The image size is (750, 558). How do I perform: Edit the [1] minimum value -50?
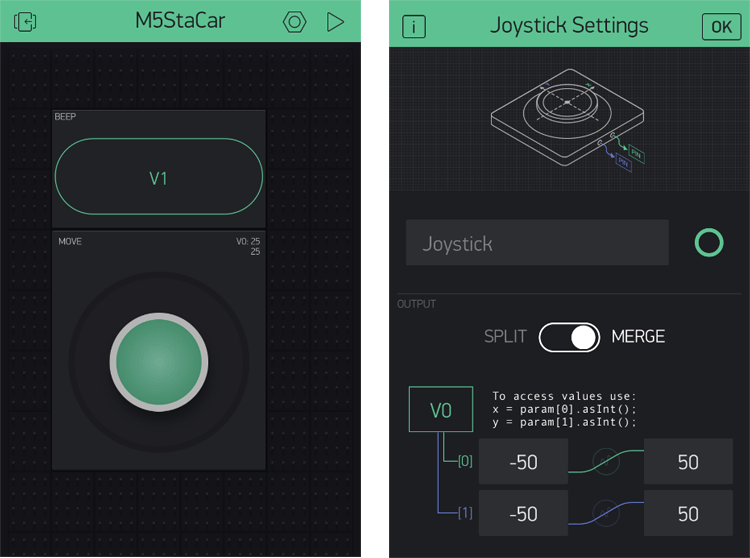(x=523, y=513)
